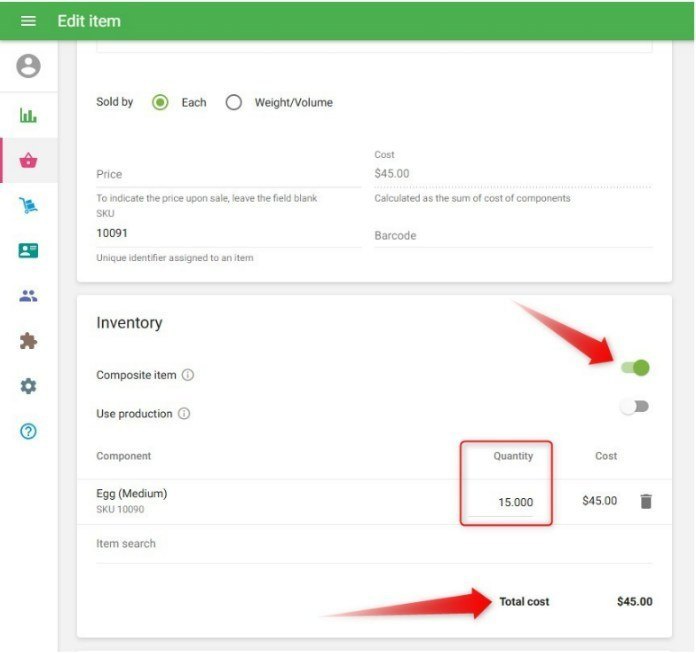This screenshot has width=696, height=654.
Task: Delete the Egg (Medium) component
Action: [x=646, y=501]
